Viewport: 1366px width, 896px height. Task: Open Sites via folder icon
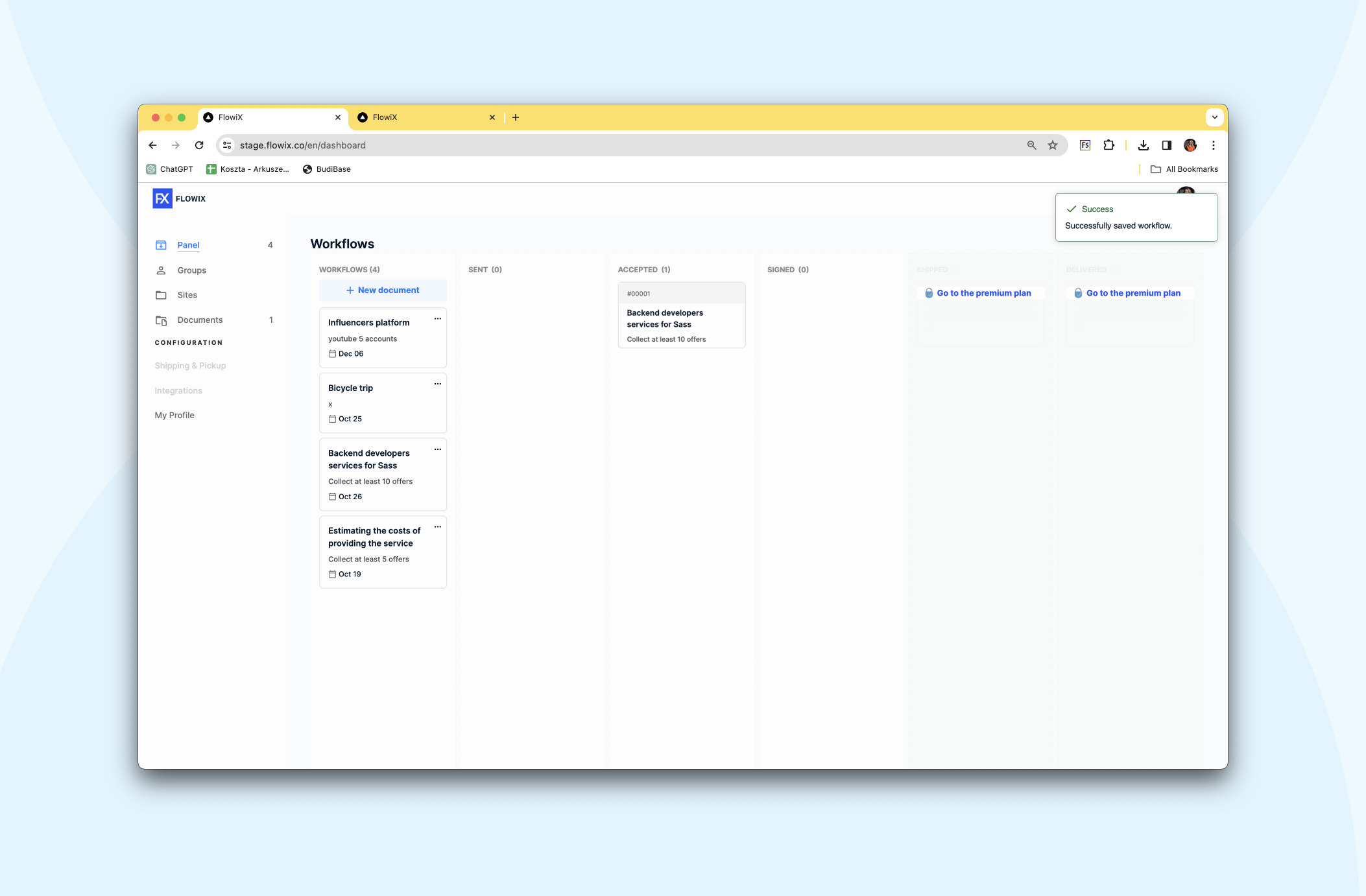[161, 295]
